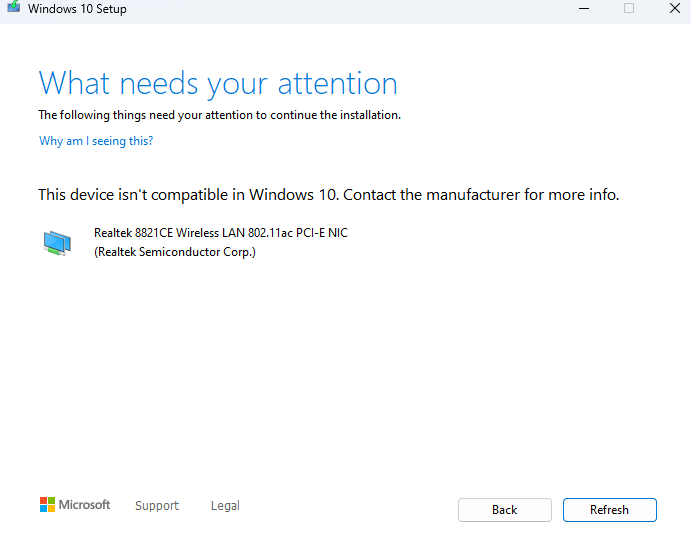Close the Windows 10 Setup window
691x537 pixels.
click(x=675, y=8)
